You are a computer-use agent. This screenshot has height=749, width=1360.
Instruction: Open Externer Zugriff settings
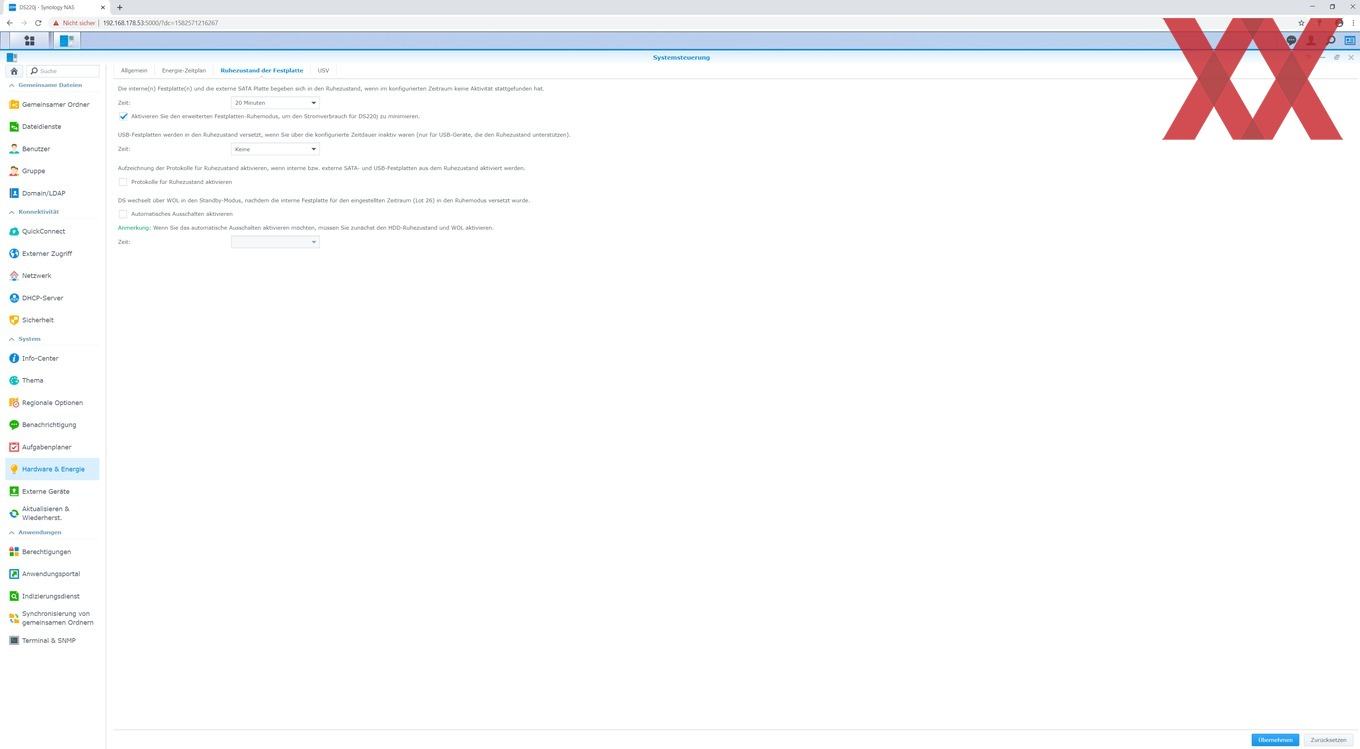[52, 253]
